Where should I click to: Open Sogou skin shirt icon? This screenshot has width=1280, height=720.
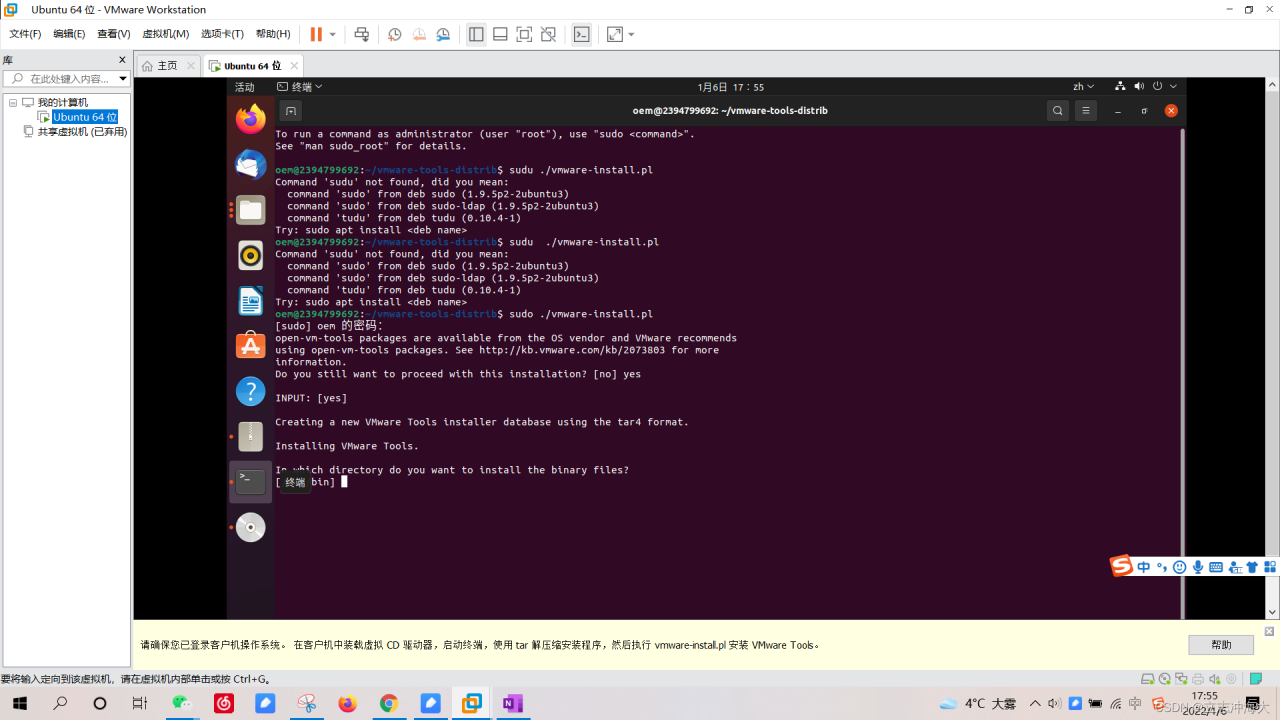click(1252, 567)
